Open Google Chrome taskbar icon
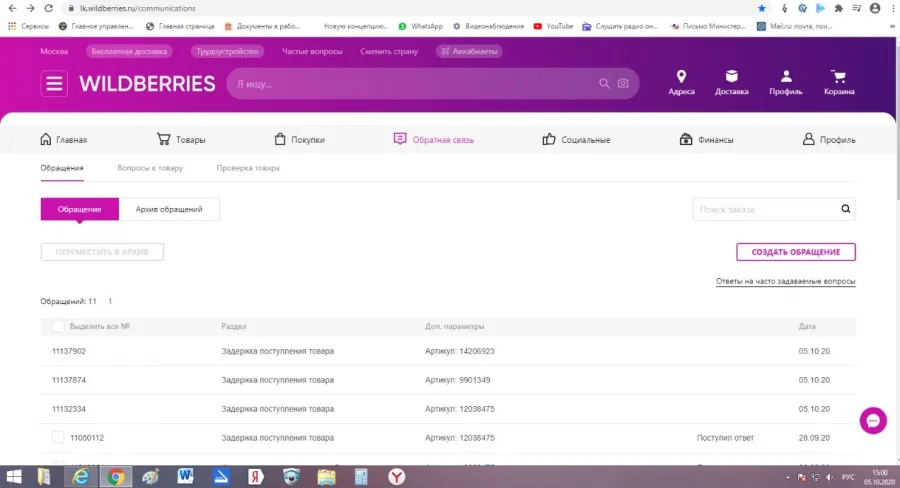900x488 pixels. (115, 477)
